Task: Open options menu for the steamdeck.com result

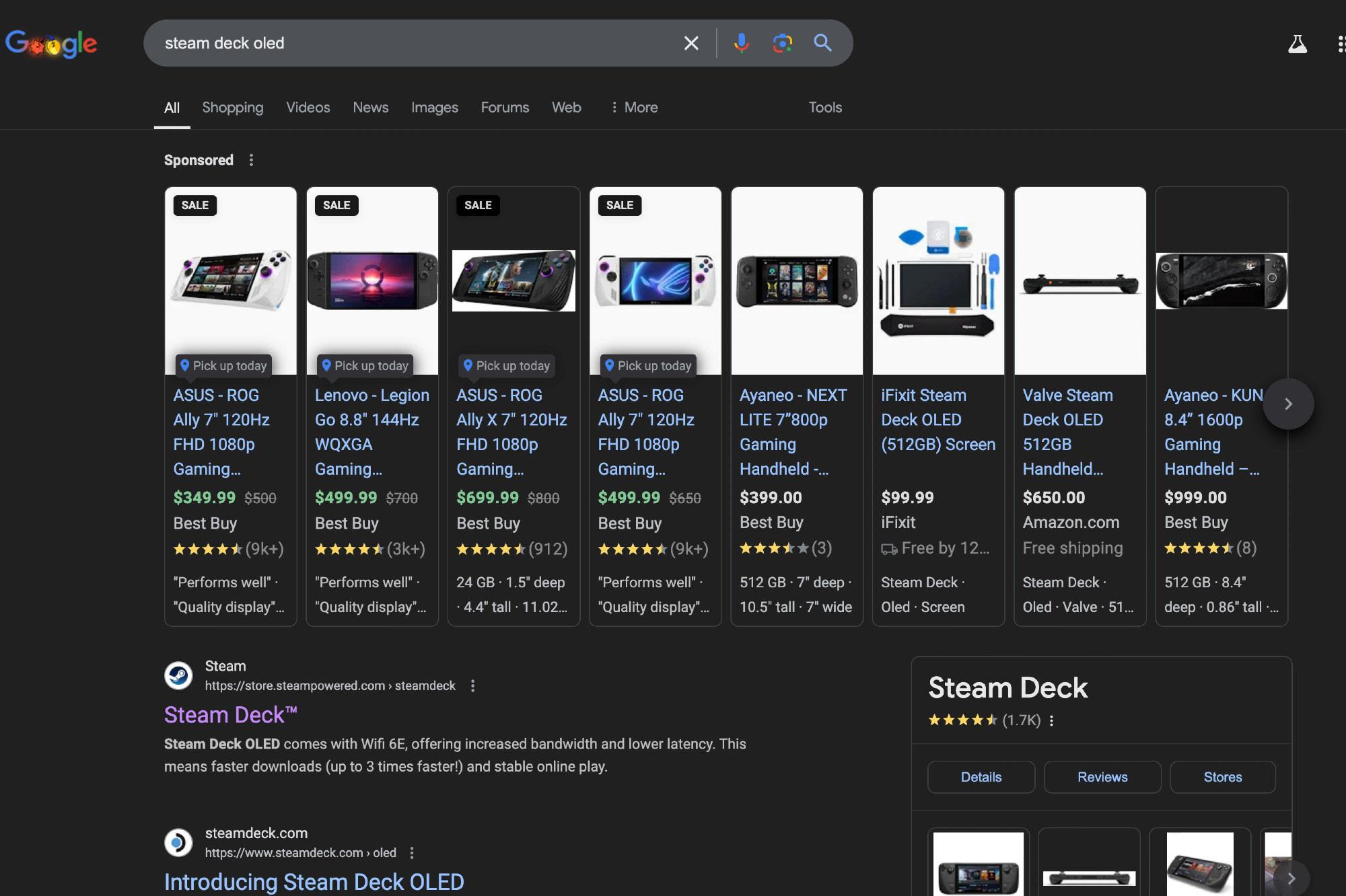Action: click(412, 852)
